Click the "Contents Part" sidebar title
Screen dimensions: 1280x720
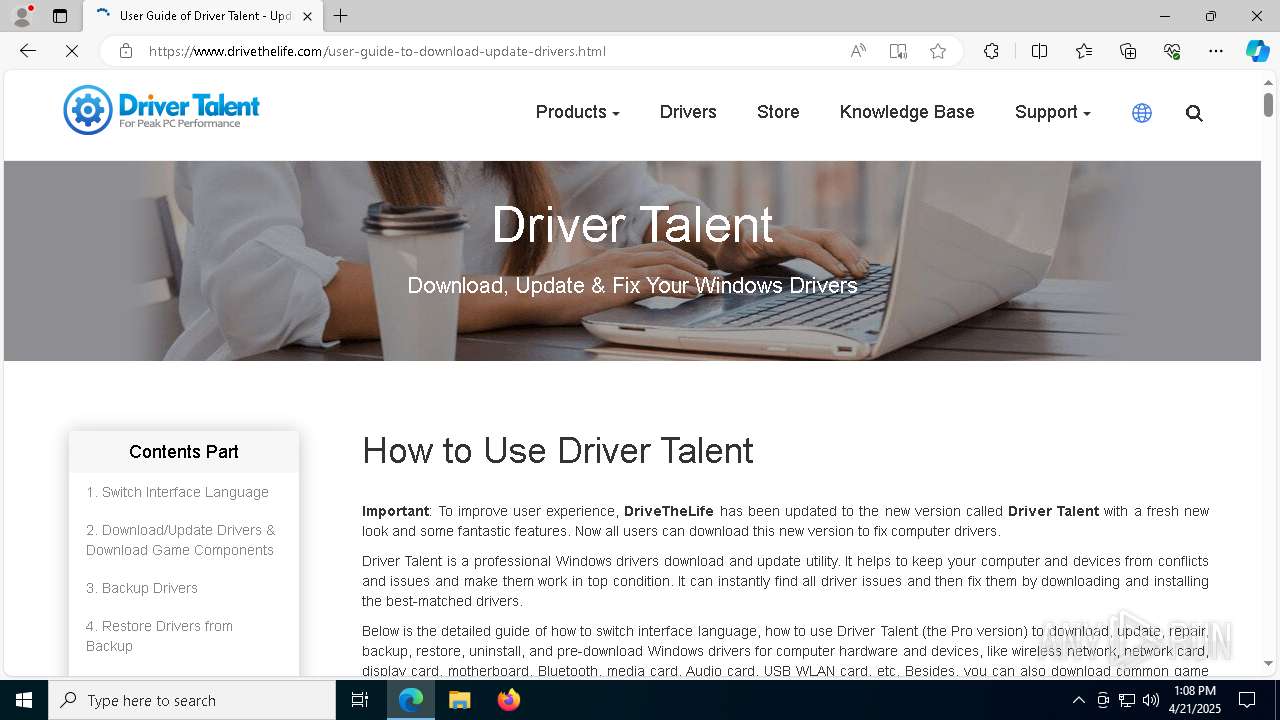click(184, 452)
